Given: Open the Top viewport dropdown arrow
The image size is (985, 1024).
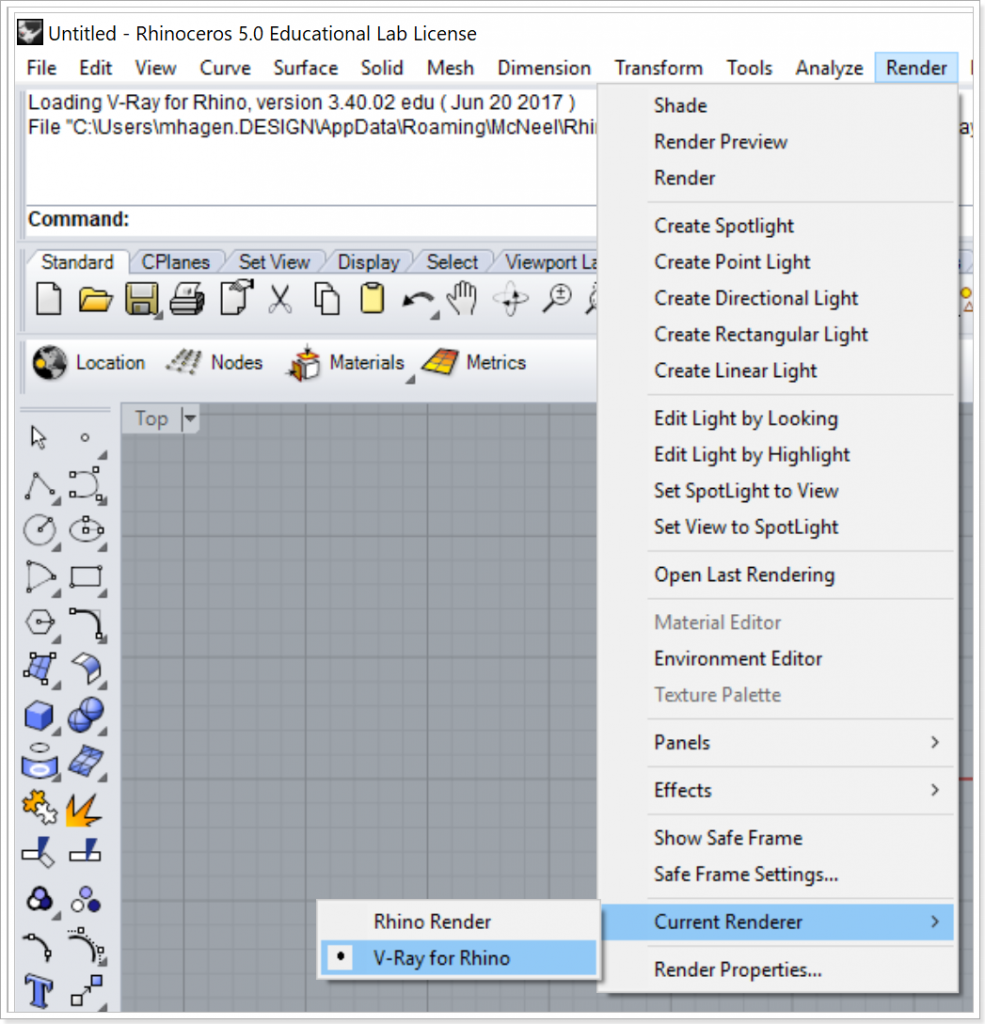Looking at the screenshot, I should [190, 418].
